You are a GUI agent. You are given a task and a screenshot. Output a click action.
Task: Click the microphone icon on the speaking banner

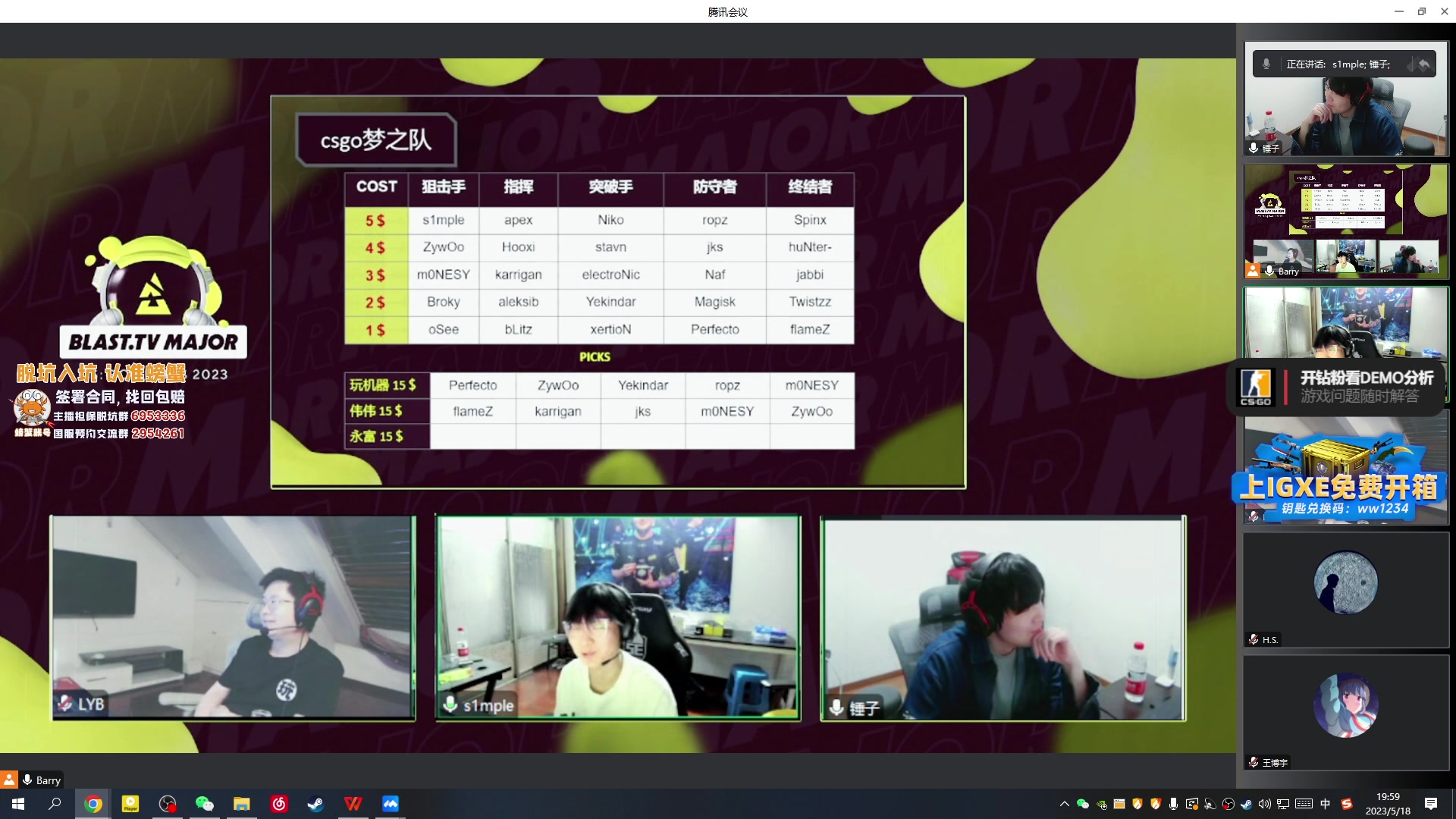click(x=1265, y=64)
